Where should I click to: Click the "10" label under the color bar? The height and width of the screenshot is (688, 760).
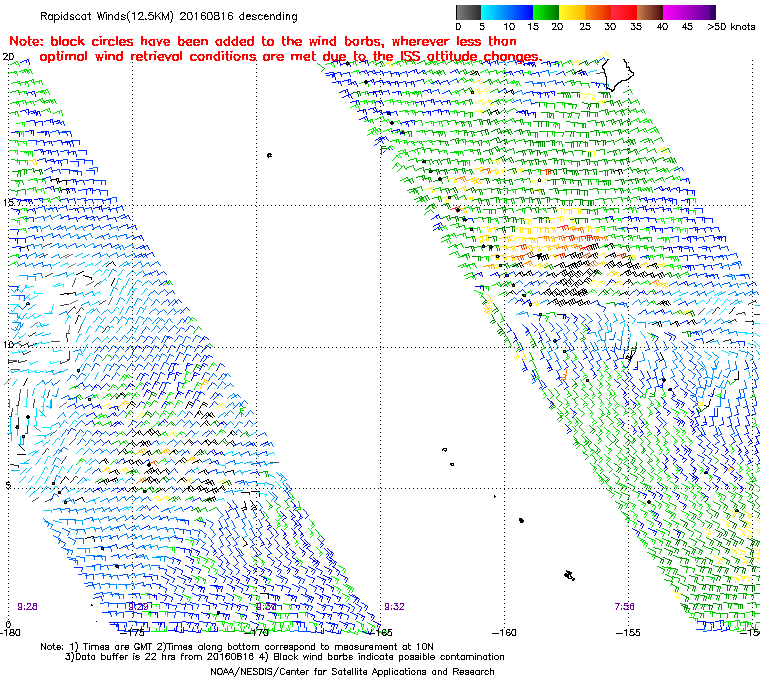[509, 27]
